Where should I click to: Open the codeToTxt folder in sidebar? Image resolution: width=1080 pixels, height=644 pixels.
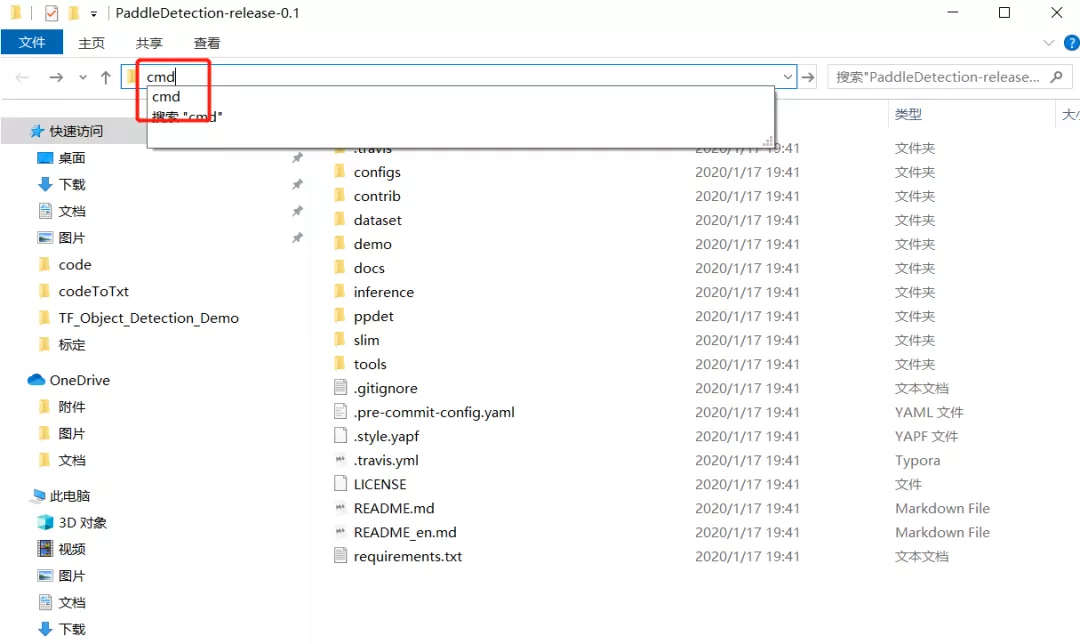tap(94, 291)
